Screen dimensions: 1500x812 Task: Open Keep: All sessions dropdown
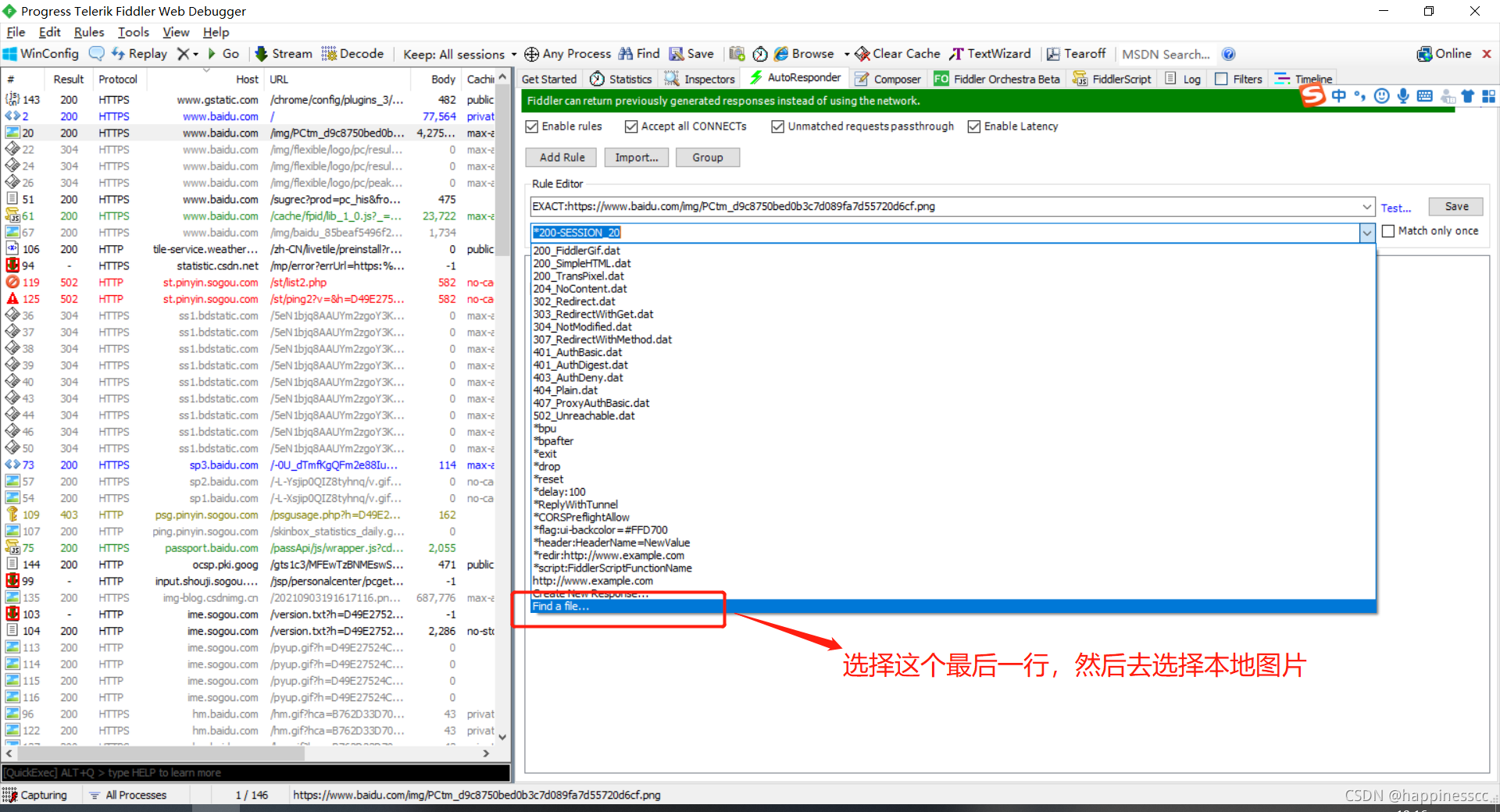click(459, 54)
